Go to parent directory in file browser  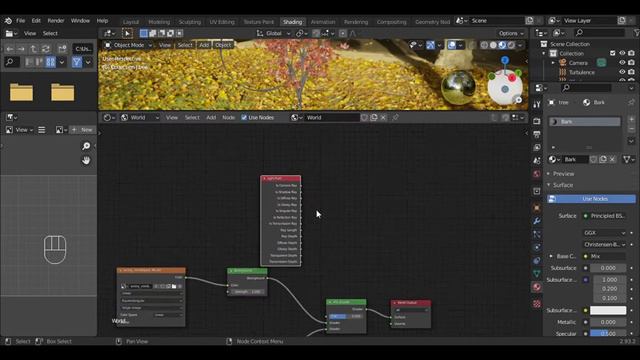point(33,49)
